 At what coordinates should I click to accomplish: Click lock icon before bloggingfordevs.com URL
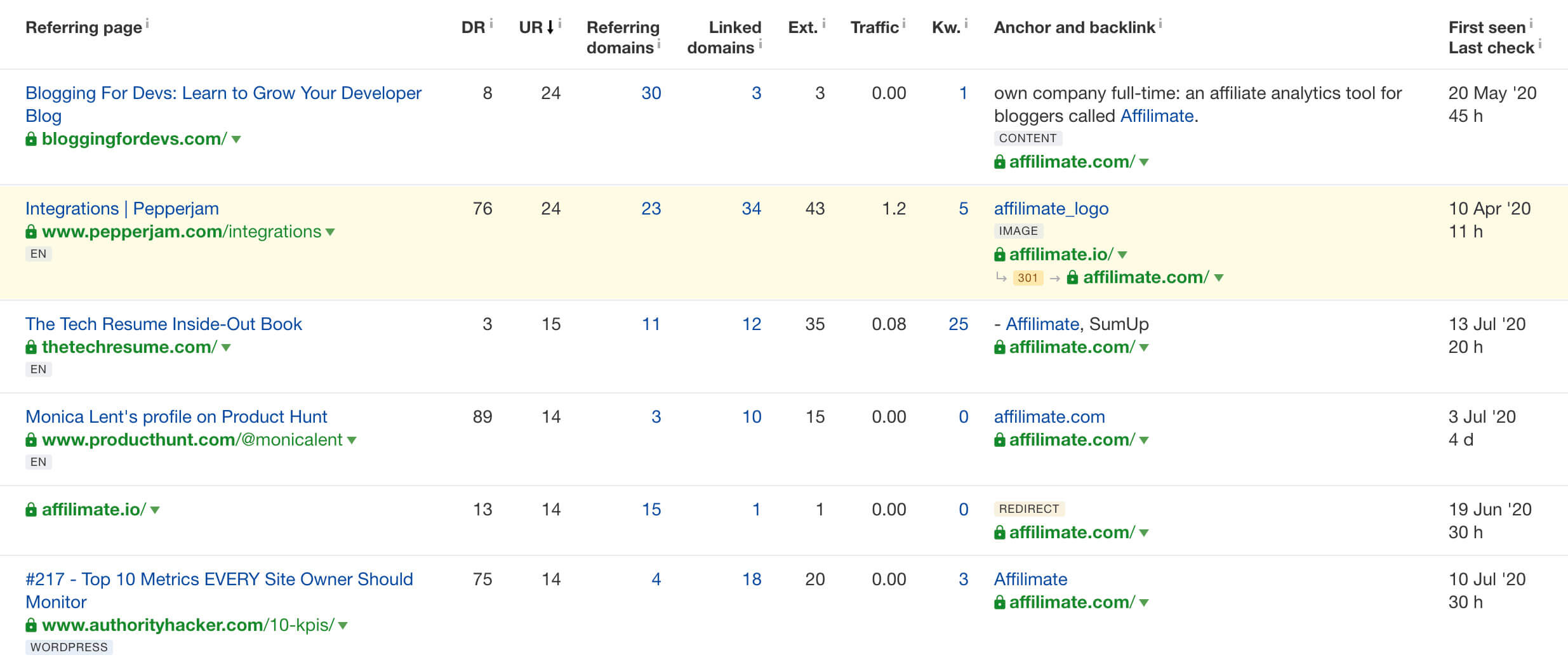tap(31, 138)
